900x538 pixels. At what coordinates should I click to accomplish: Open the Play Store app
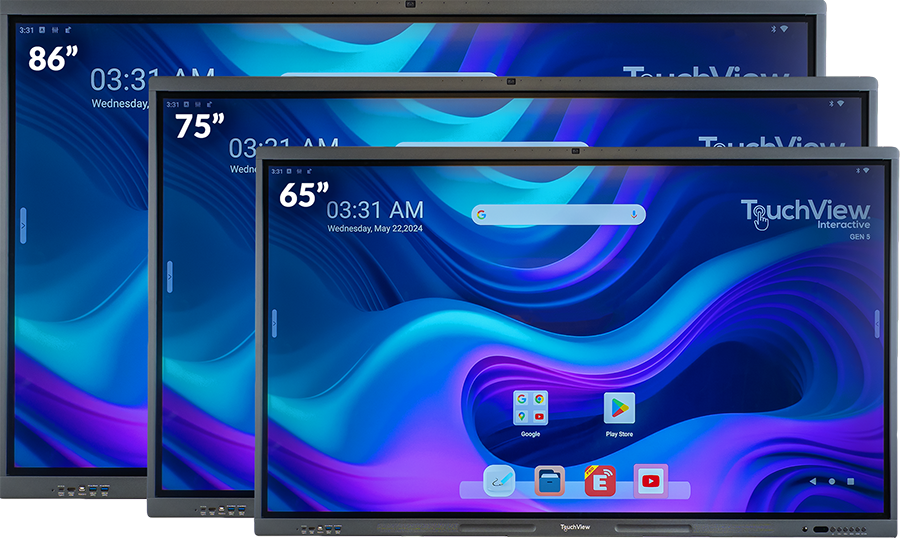coord(619,409)
